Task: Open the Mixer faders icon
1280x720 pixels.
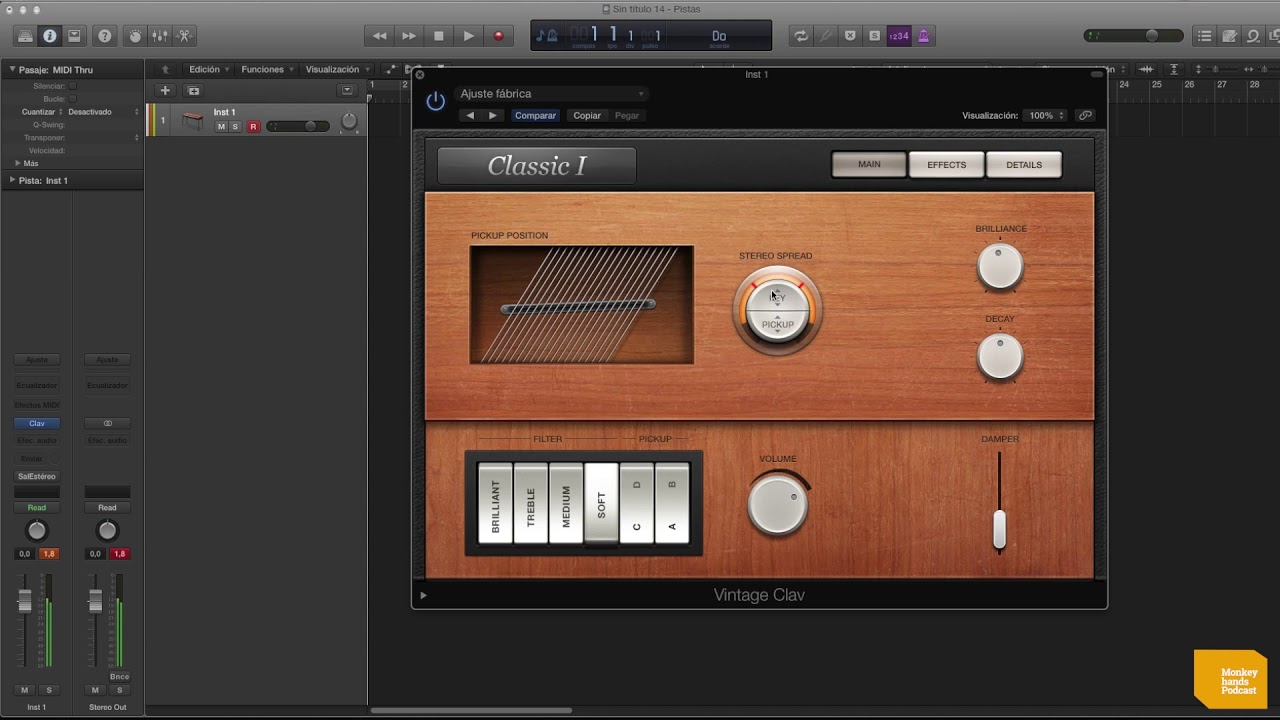Action: (160, 36)
